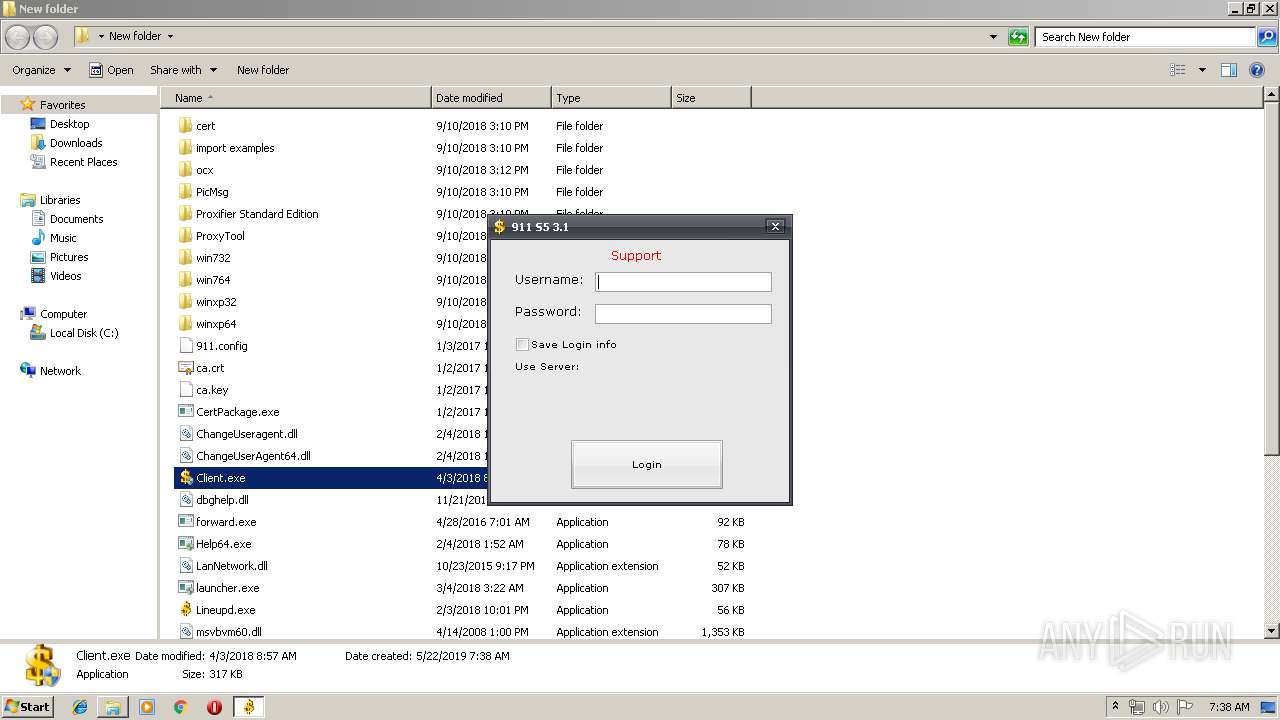Click the Open toolbar button
The image size is (1280, 720).
tap(111, 70)
